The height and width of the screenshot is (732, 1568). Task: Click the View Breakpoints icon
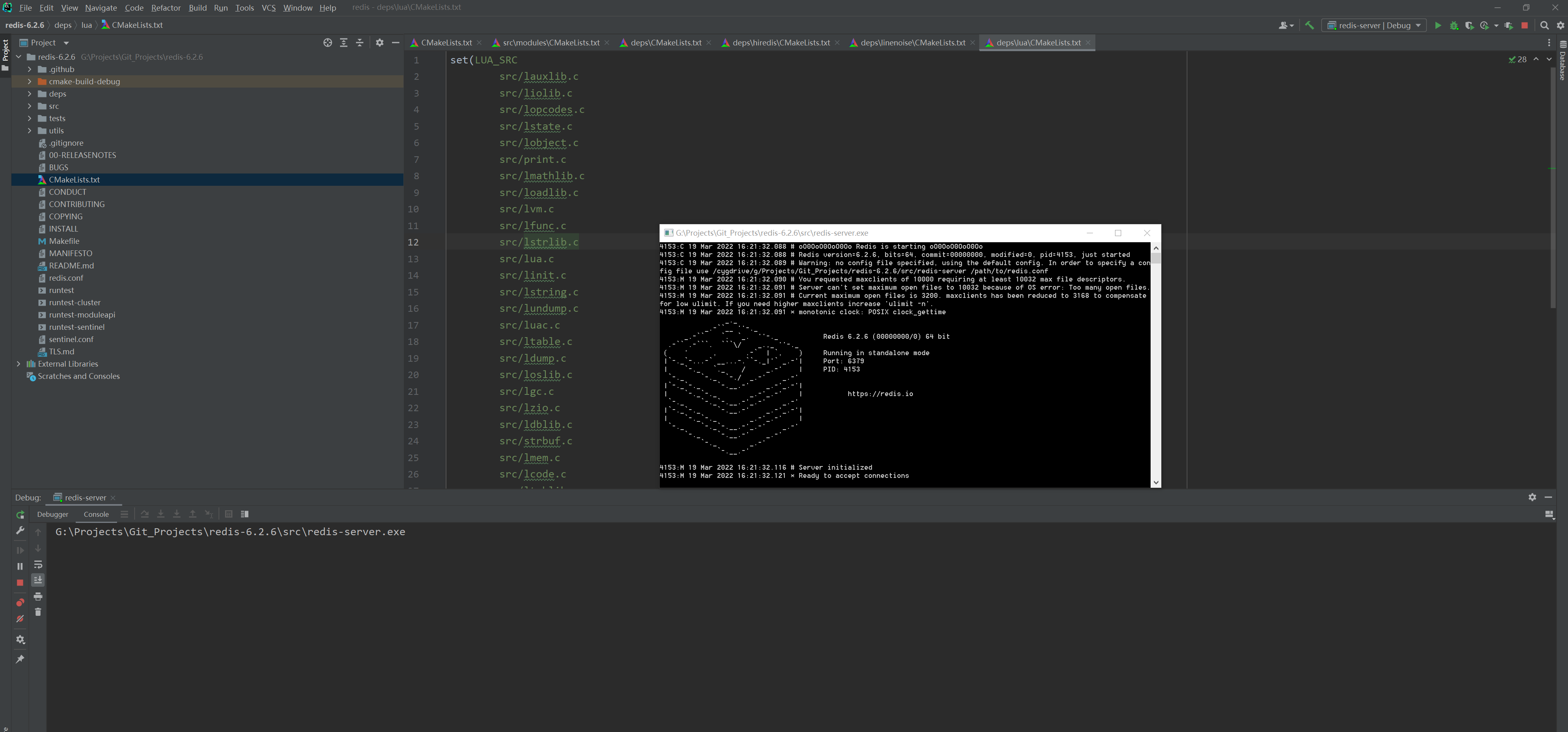point(20,602)
